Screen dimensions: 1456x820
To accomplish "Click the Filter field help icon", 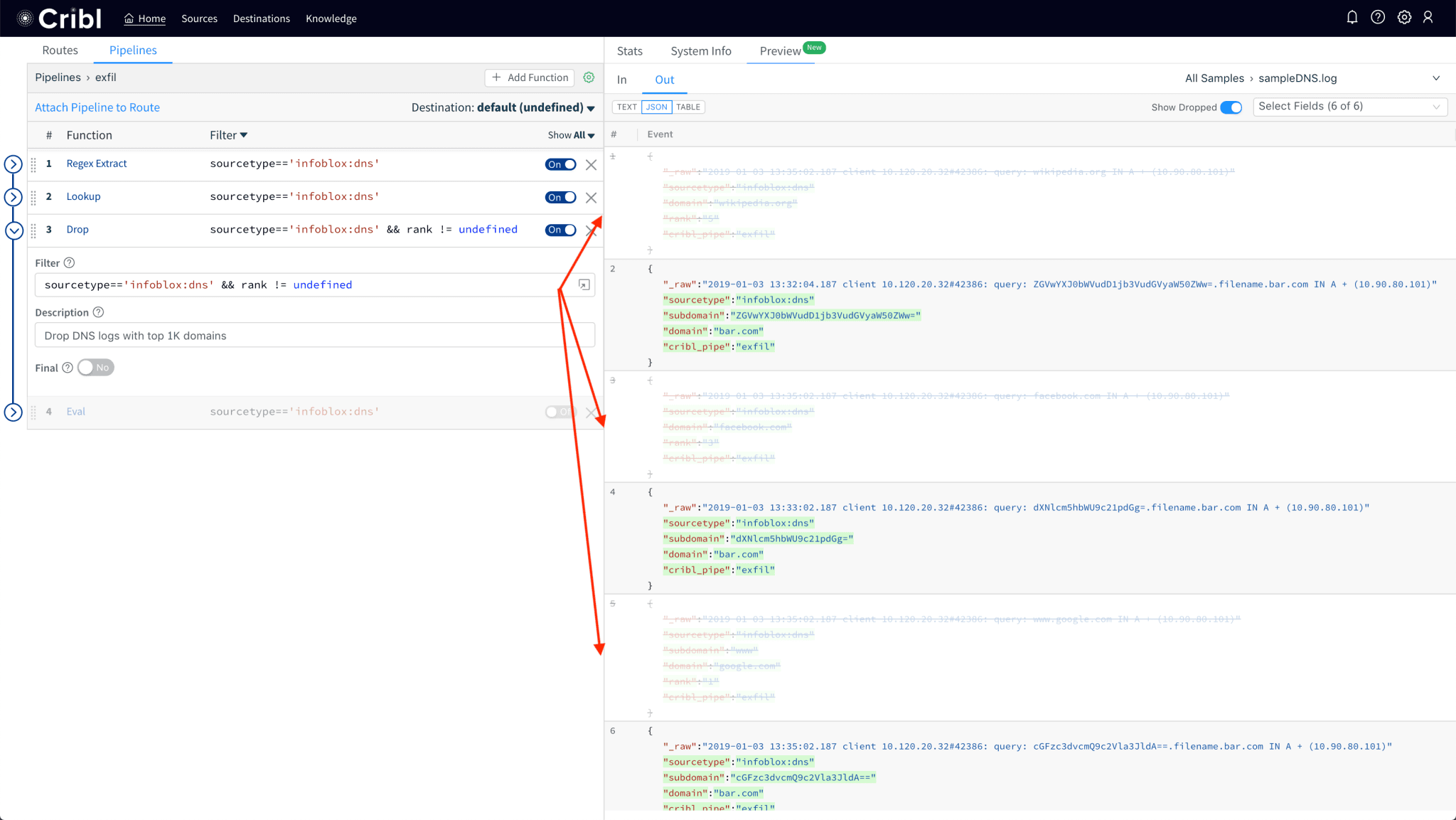I will pyautogui.click(x=69, y=263).
